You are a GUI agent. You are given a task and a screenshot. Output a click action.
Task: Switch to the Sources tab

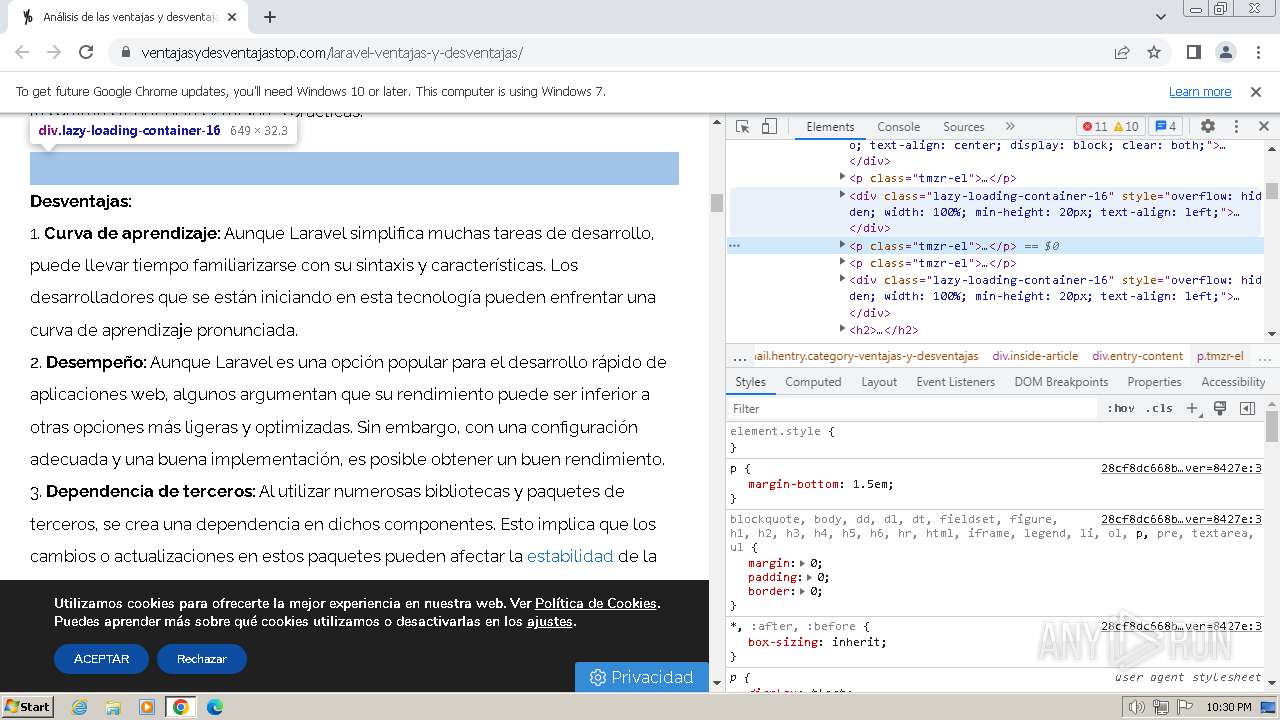tap(964, 127)
